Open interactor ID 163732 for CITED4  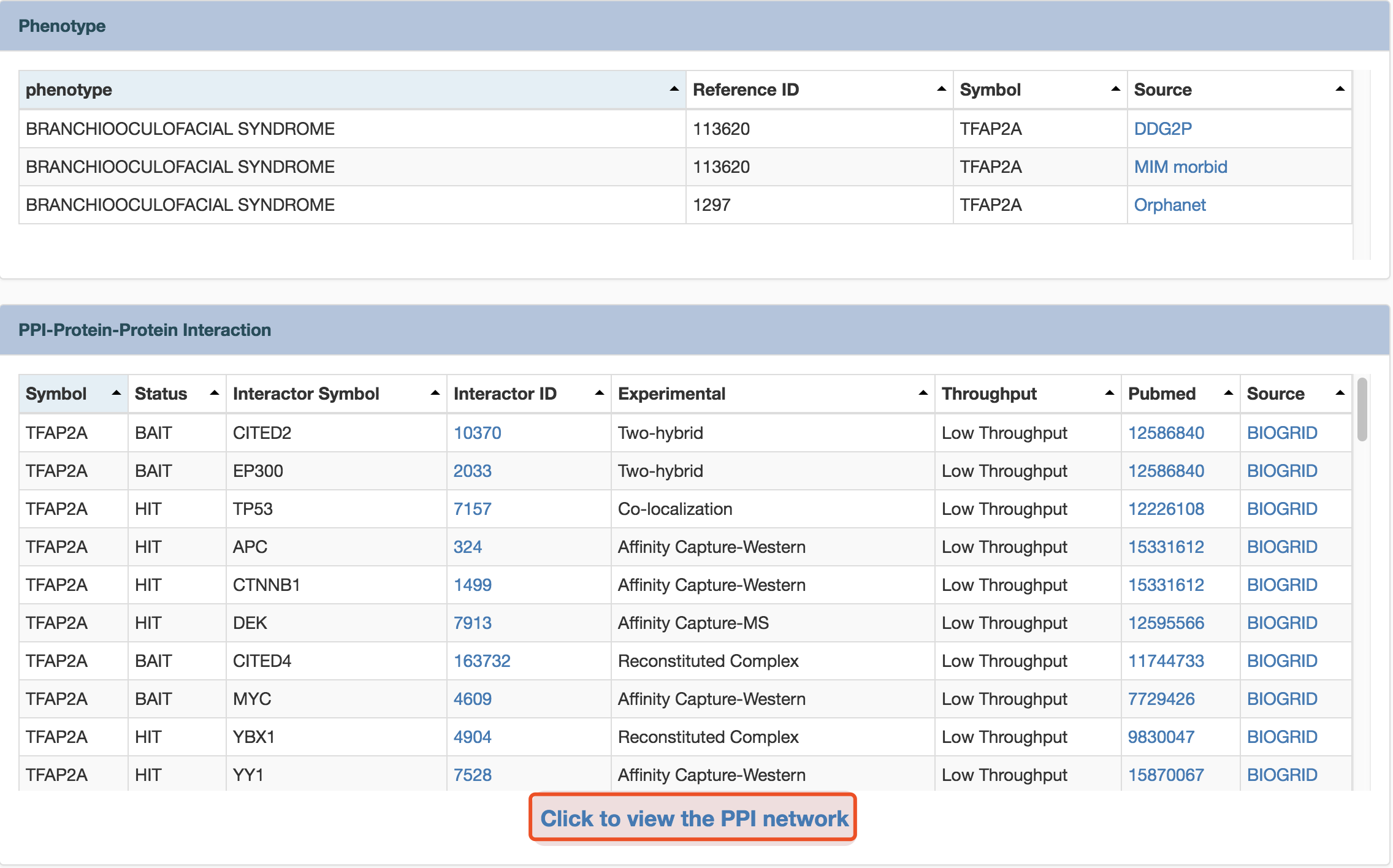[x=481, y=661]
